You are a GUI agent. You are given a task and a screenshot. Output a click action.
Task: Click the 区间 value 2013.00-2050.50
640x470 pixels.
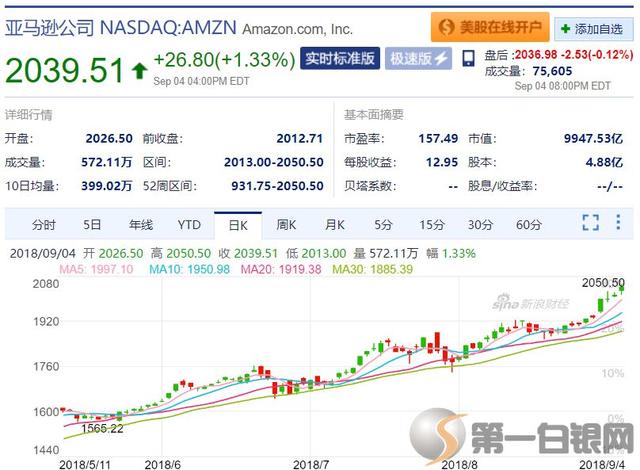click(x=273, y=162)
